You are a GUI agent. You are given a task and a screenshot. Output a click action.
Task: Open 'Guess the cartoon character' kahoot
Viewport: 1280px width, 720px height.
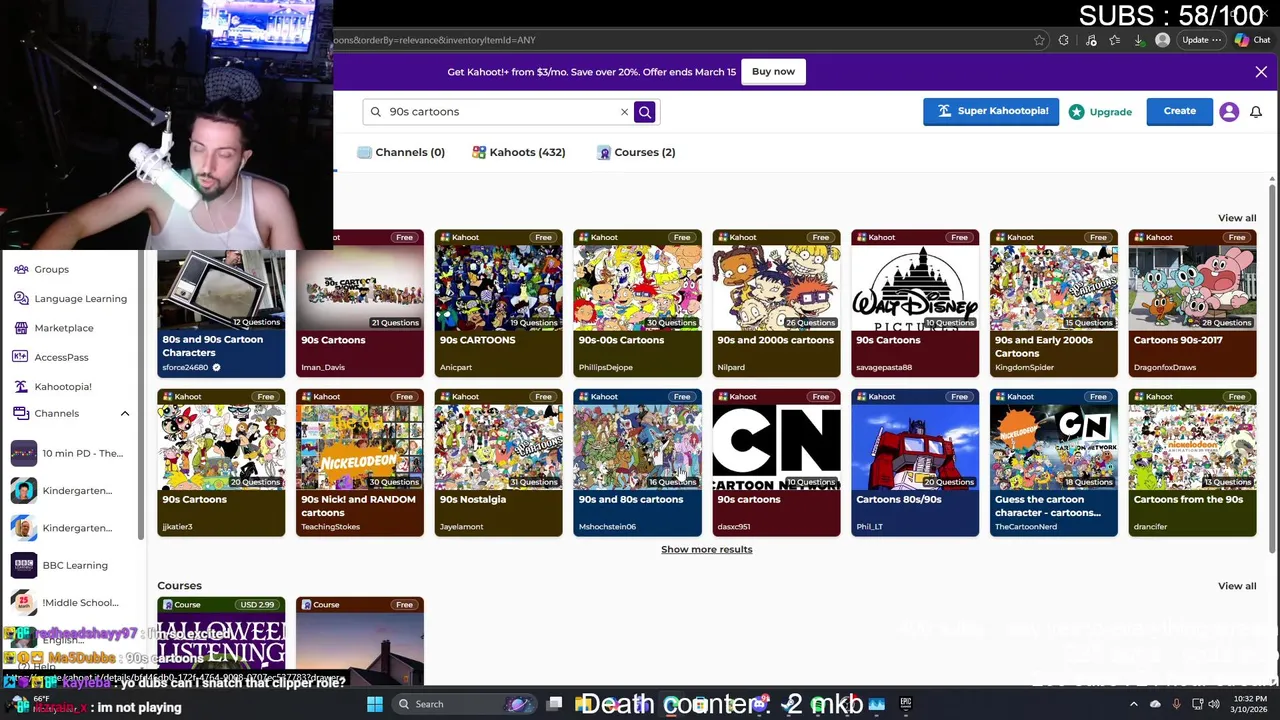1054,463
